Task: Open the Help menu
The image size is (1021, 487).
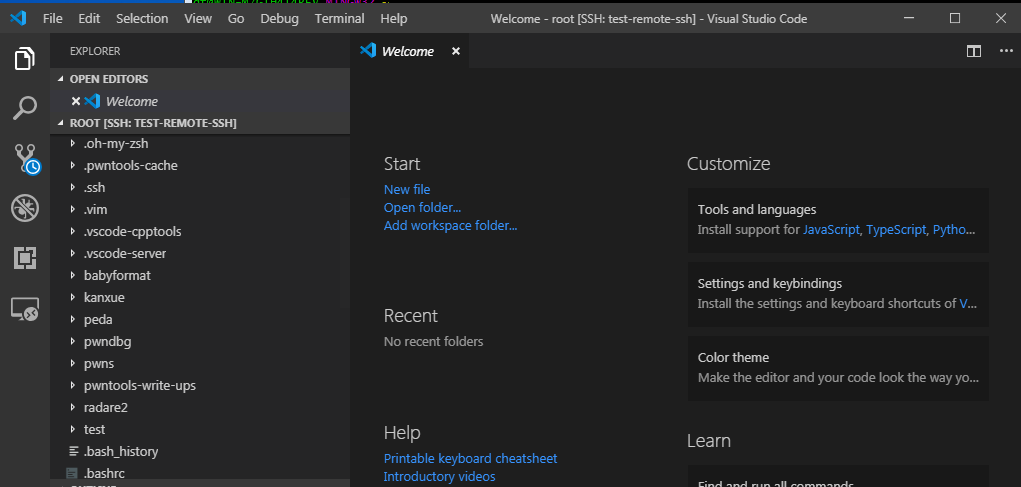Action: pos(393,18)
